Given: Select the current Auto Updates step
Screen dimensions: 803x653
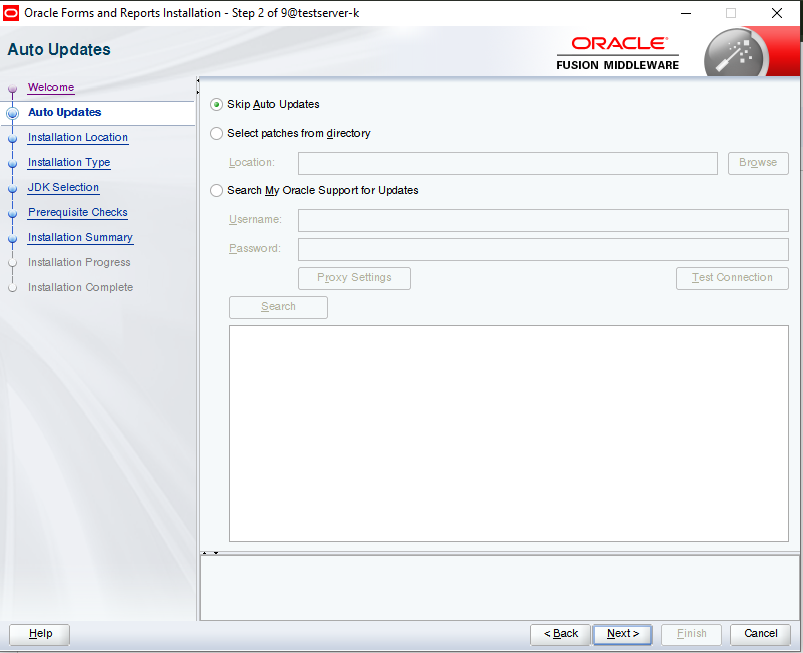Looking at the screenshot, I should coord(65,112).
